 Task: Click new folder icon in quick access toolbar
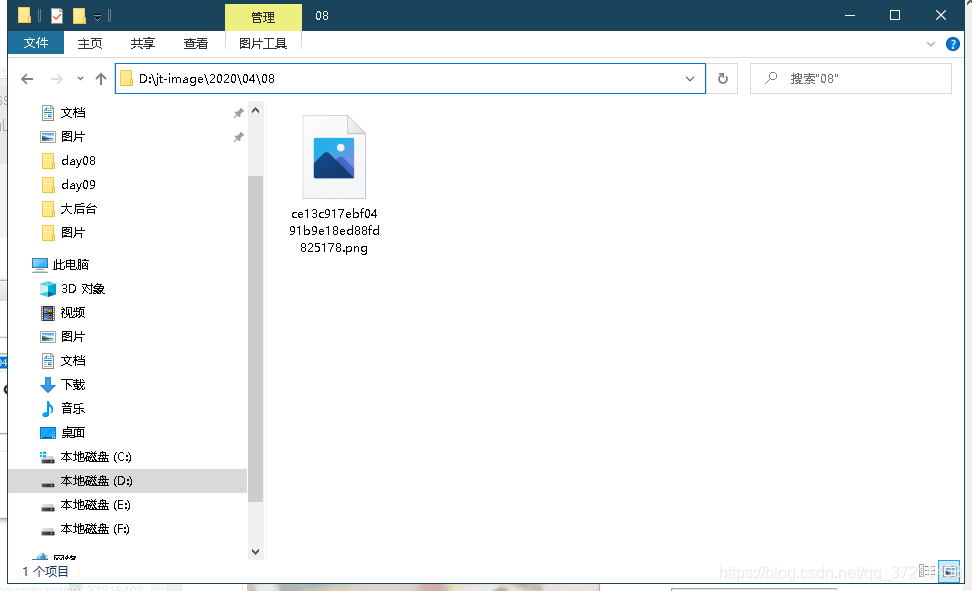[x=79, y=16]
